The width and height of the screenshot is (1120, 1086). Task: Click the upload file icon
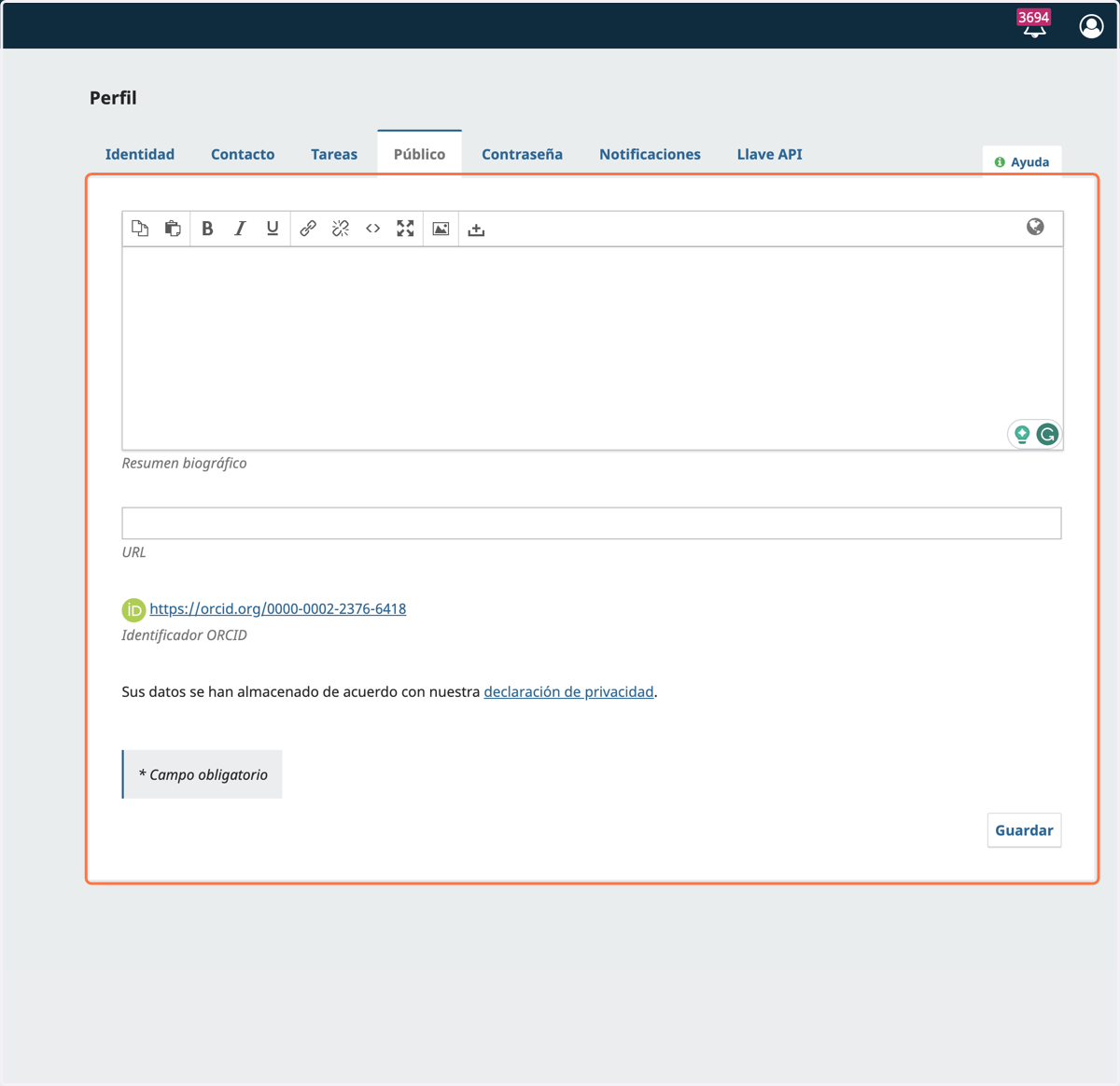476,229
